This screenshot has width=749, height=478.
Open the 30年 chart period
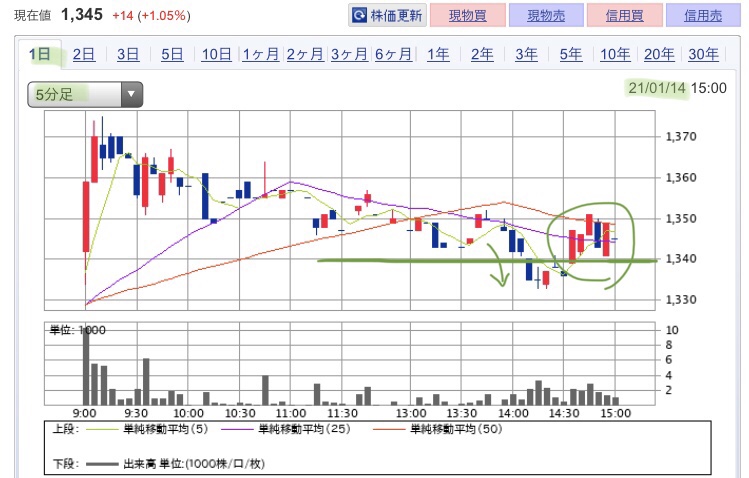(x=703, y=54)
